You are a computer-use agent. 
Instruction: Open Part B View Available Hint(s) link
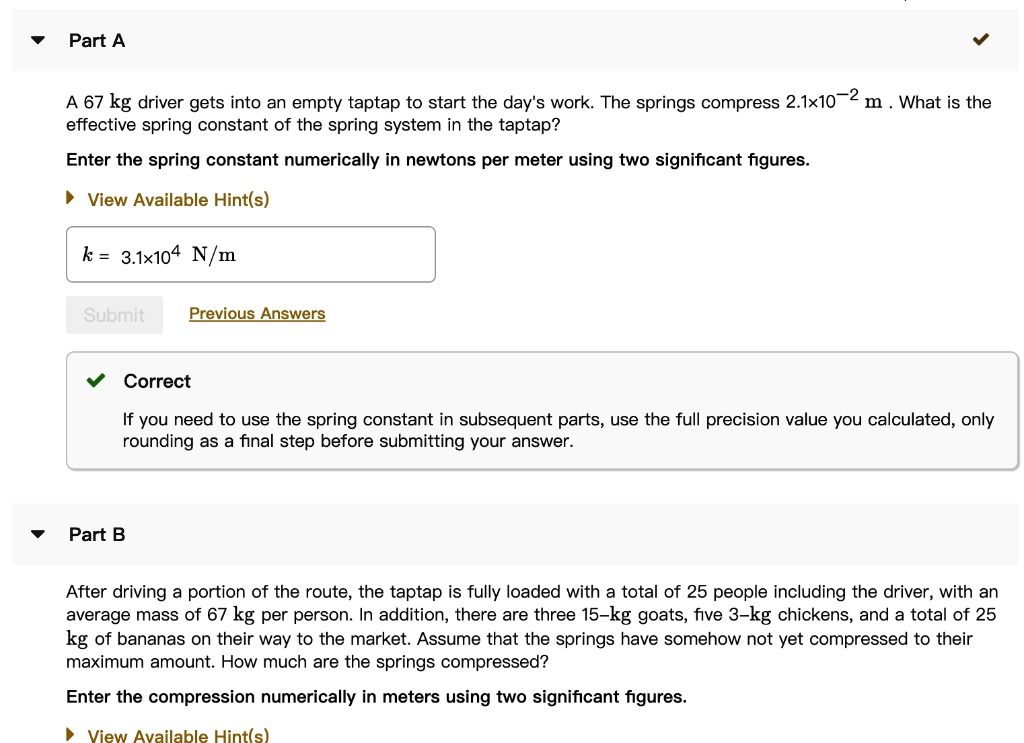click(178, 736)
